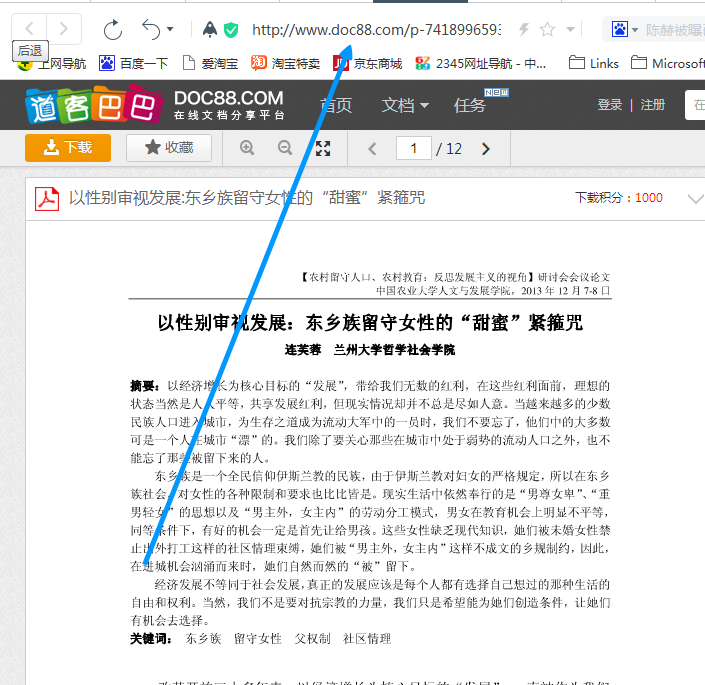Click the browser search input box
The height and width of the screenshot is (685, 705).
[x=674, y=30]
